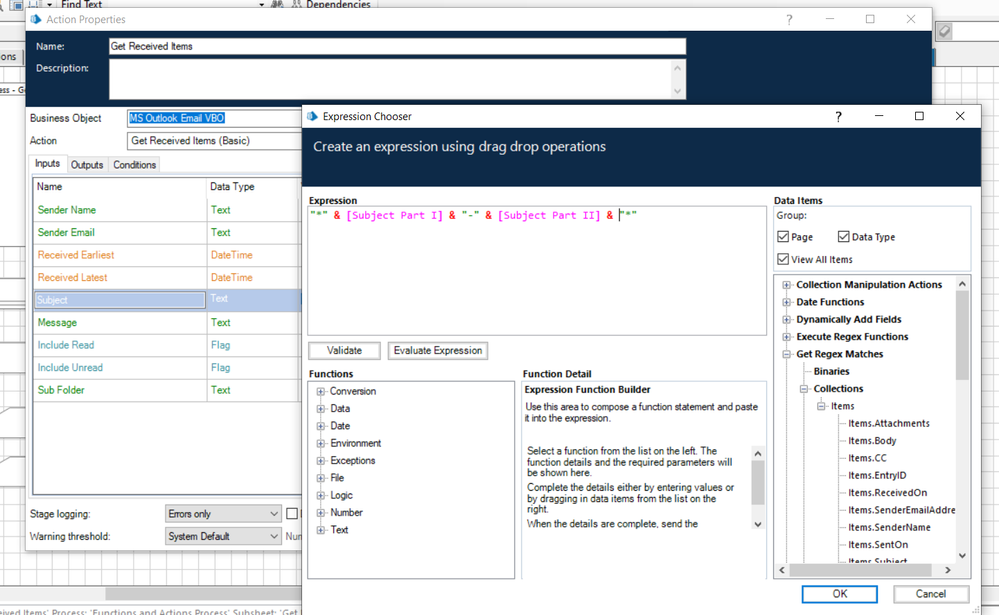This screenshot has height=615, width=999.
Task: Click the Name input field
Action: pos(397,46)
